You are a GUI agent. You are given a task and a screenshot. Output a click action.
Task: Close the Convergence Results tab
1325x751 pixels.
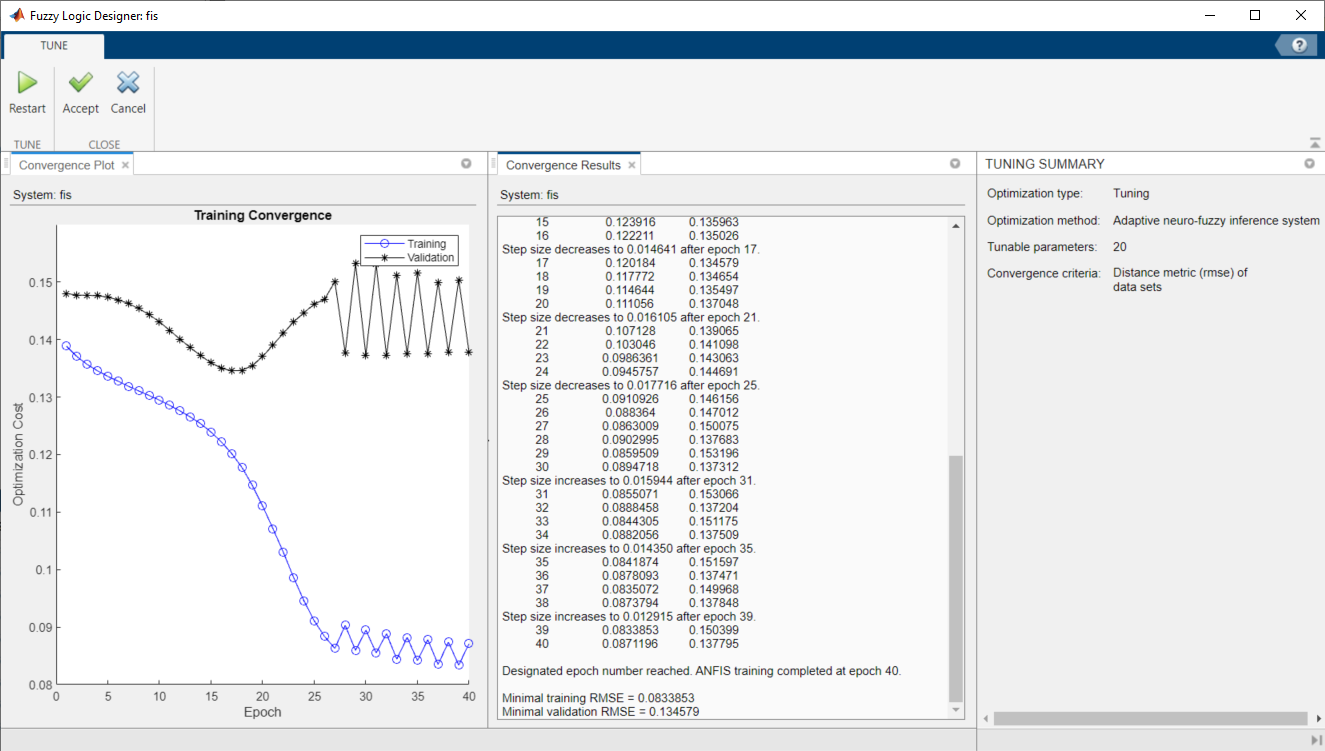(632, 164)
